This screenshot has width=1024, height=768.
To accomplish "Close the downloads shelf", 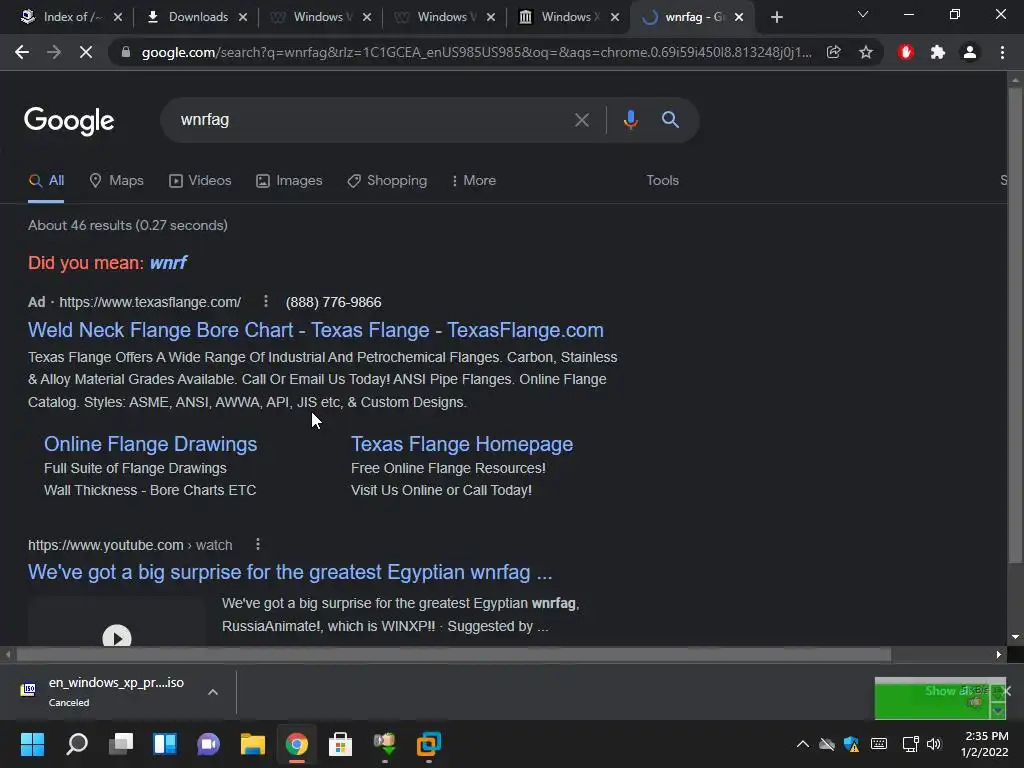I will coord(1006,691).
